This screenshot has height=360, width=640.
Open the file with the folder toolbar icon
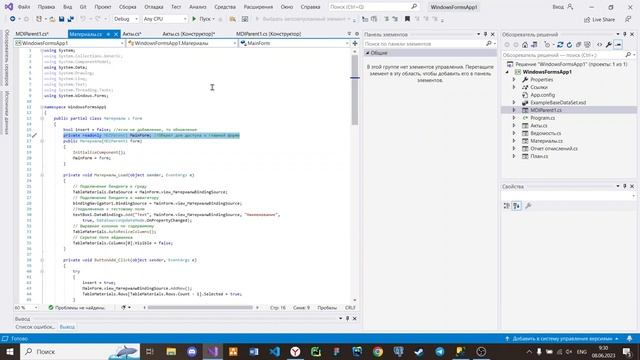[x=52, y=19]
